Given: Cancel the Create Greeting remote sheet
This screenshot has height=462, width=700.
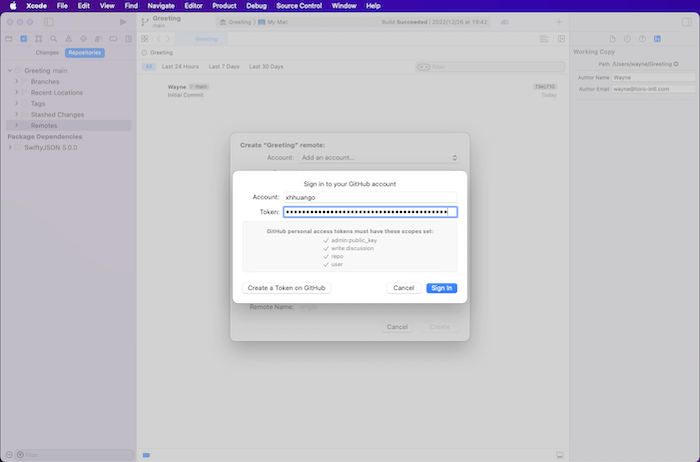Looking at the screenshot, I should tap(397, 327).
